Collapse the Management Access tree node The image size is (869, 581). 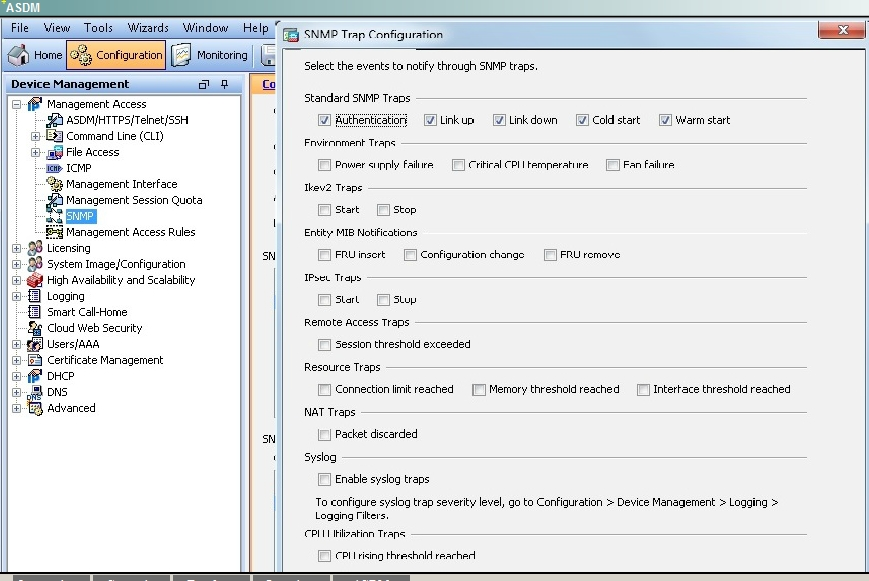(x=16, y=104)
